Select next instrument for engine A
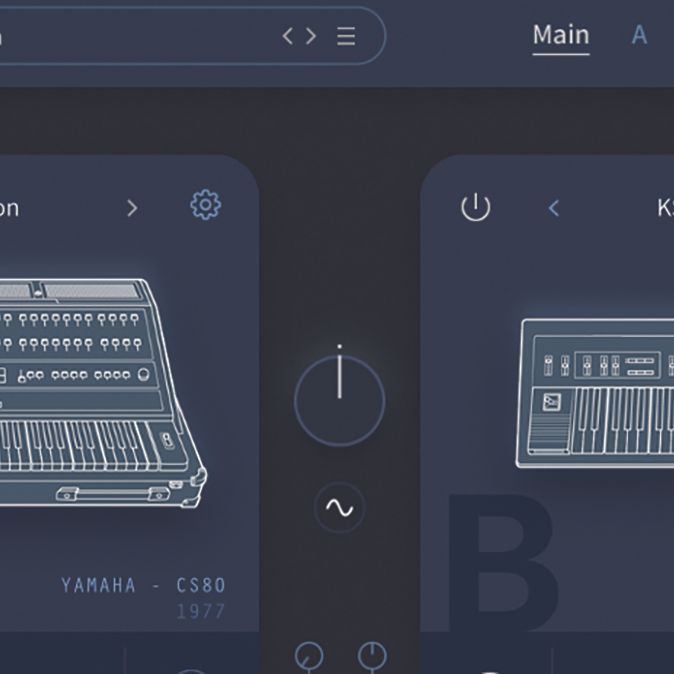674x674 pixels. coord(132,208)
